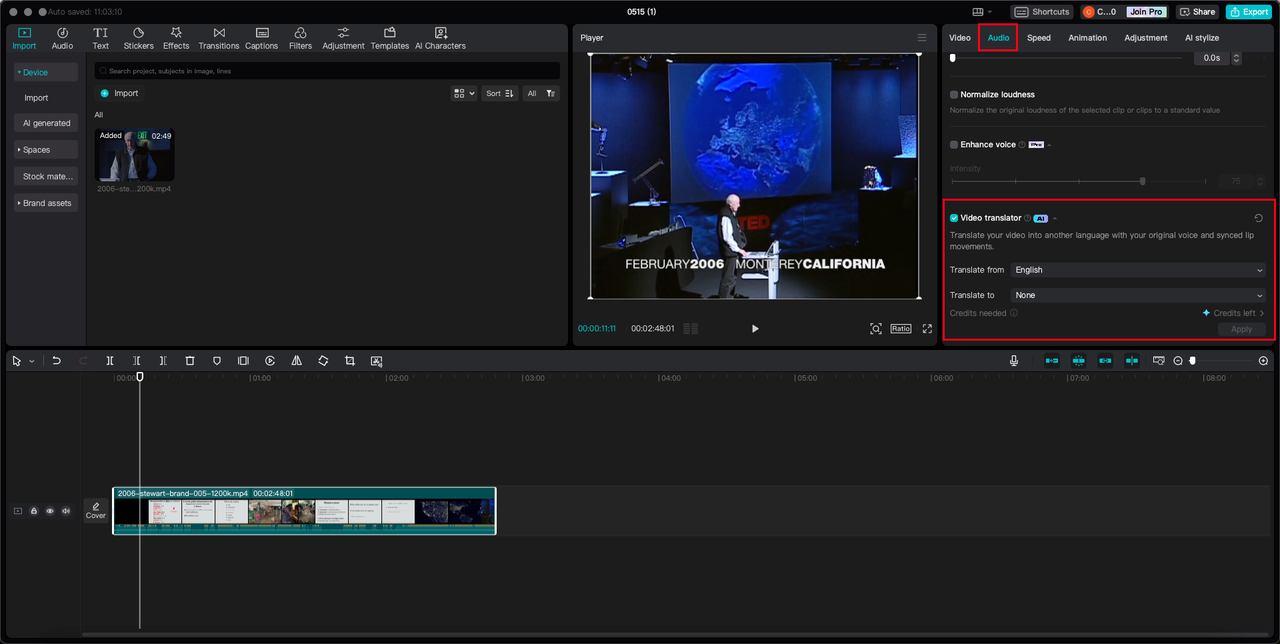Check the Enhance voice checkbox
1280x644 pixels.
[954, 145]
